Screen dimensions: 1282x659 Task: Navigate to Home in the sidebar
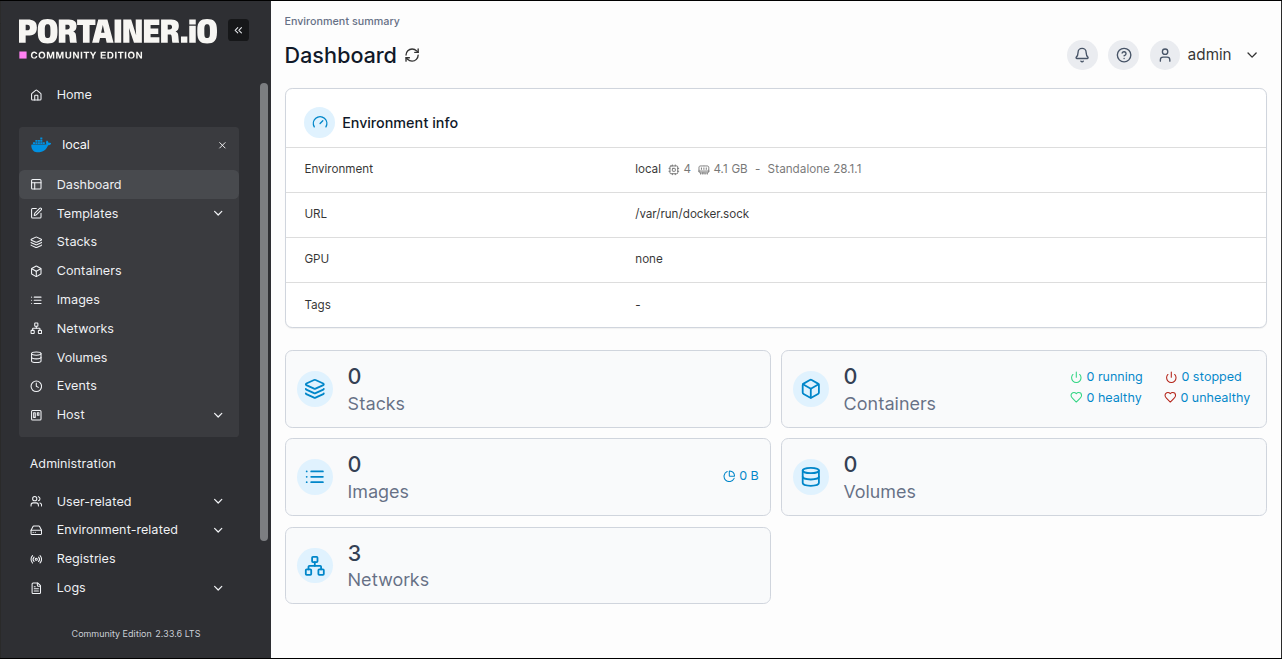click(74, 95)
